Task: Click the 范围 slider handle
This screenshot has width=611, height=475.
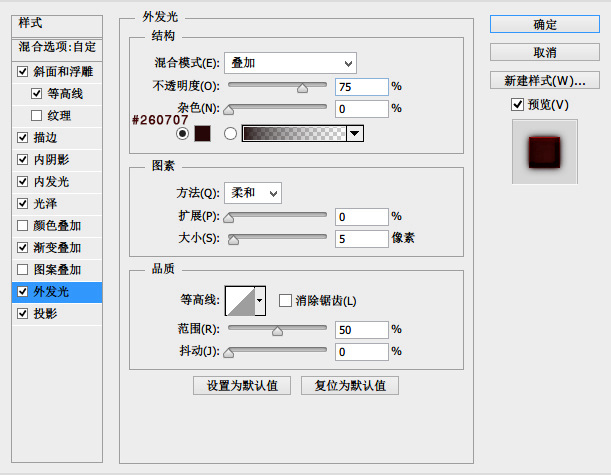Action: (277, 331)
